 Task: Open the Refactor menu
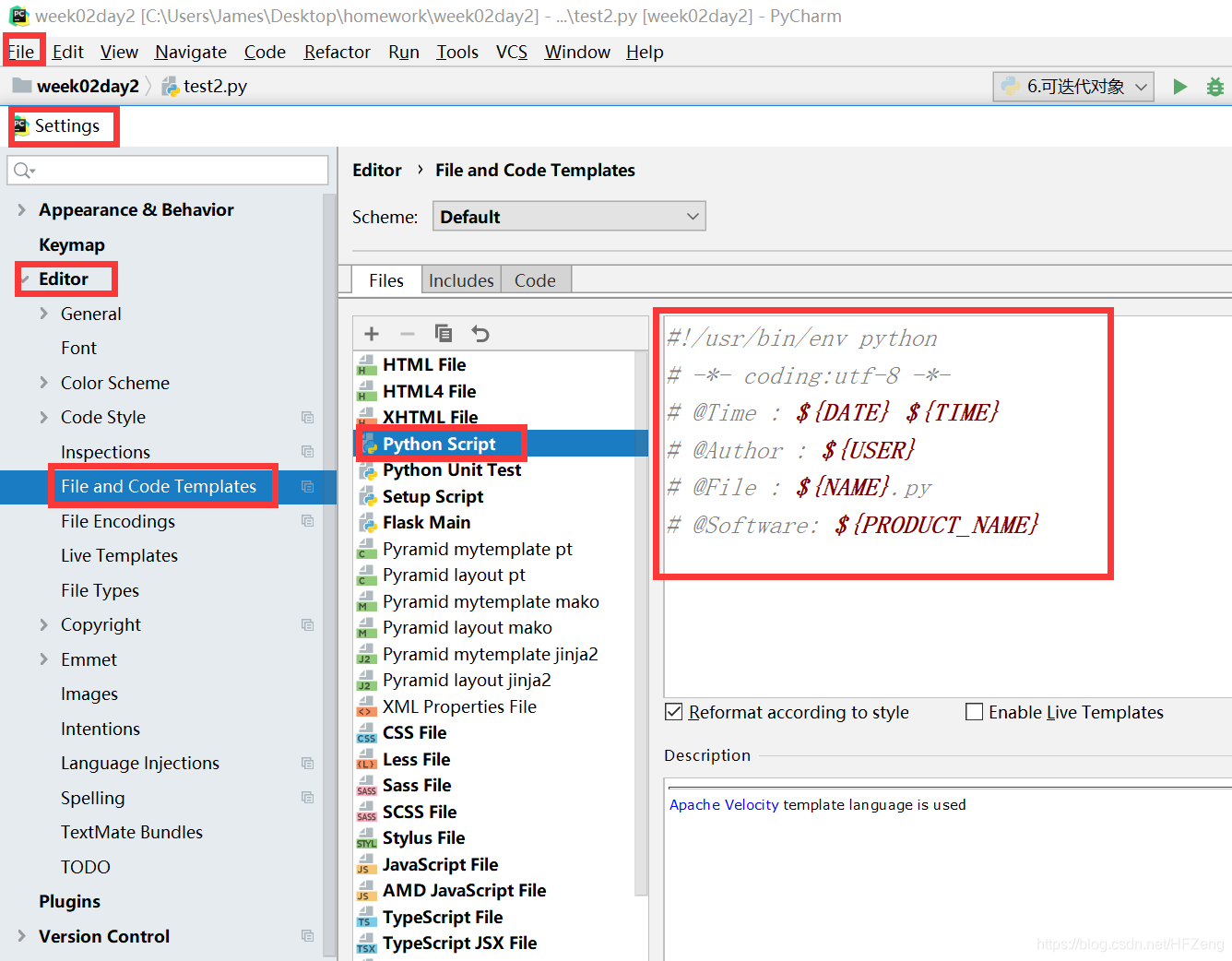pyautogui.click(x=337, y=52)
